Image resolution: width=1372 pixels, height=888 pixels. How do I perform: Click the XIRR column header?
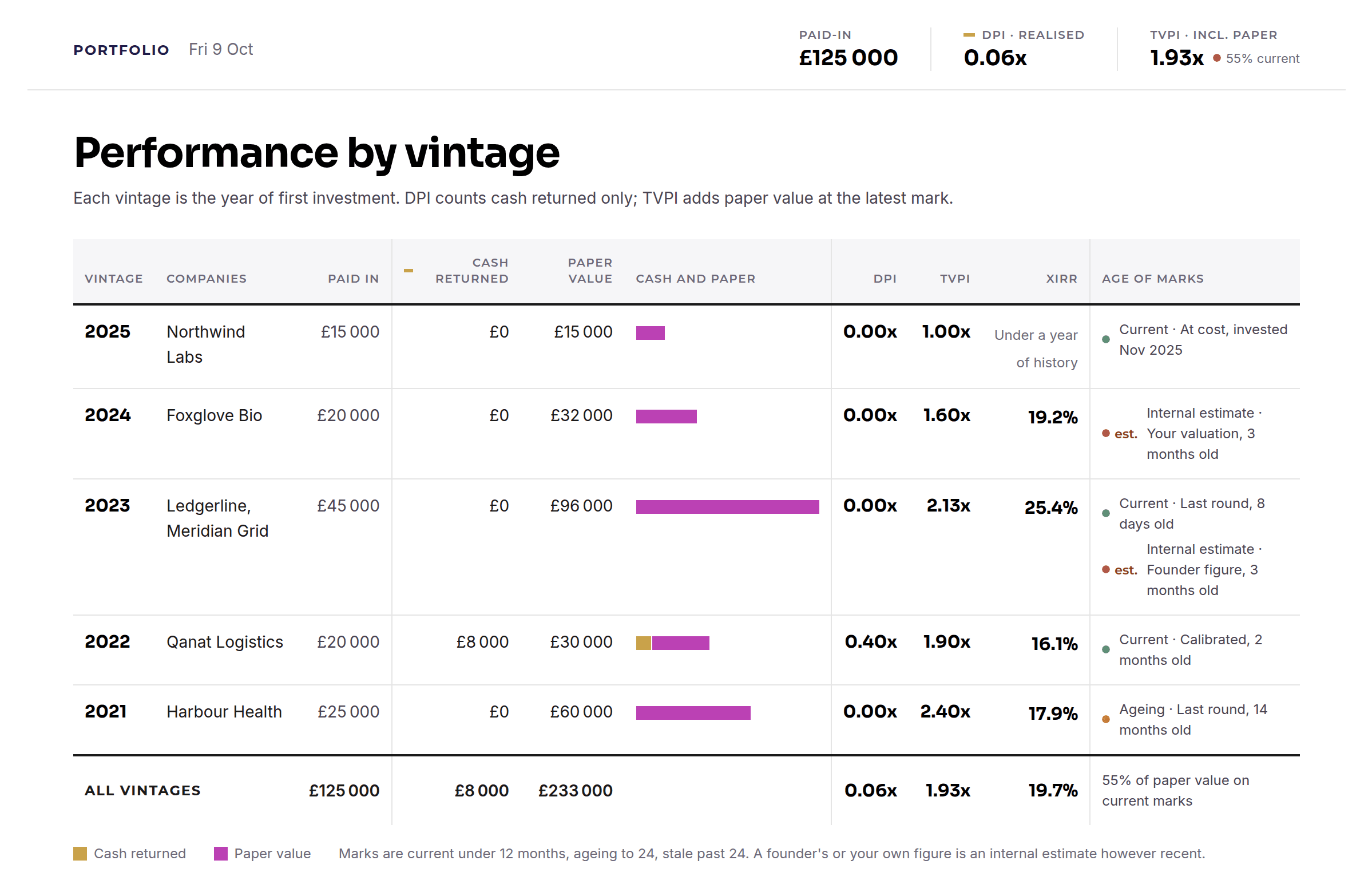1061,279
